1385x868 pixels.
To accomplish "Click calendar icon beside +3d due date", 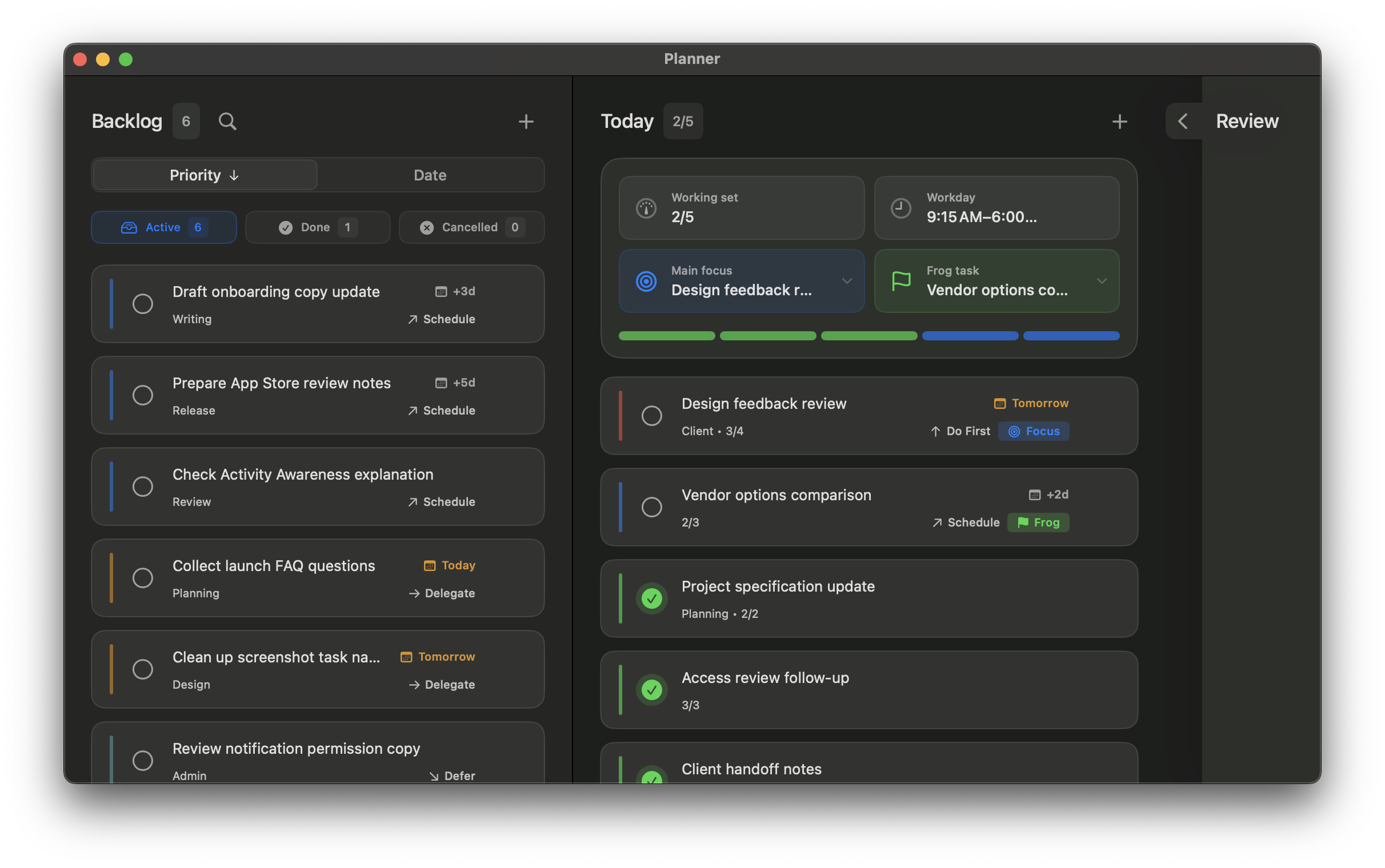I will tap(441, 292).
